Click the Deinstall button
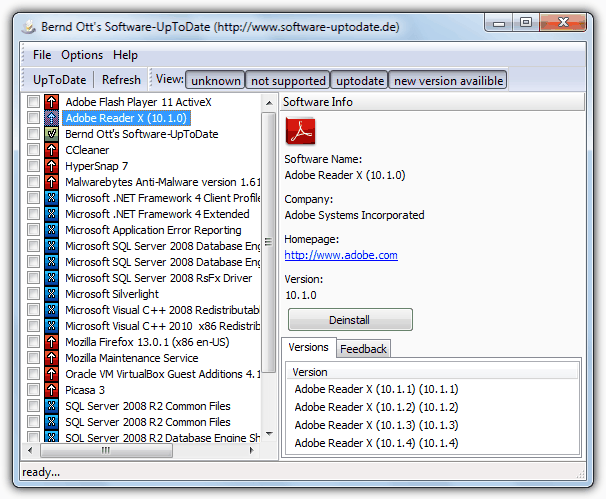 point(350,320)
